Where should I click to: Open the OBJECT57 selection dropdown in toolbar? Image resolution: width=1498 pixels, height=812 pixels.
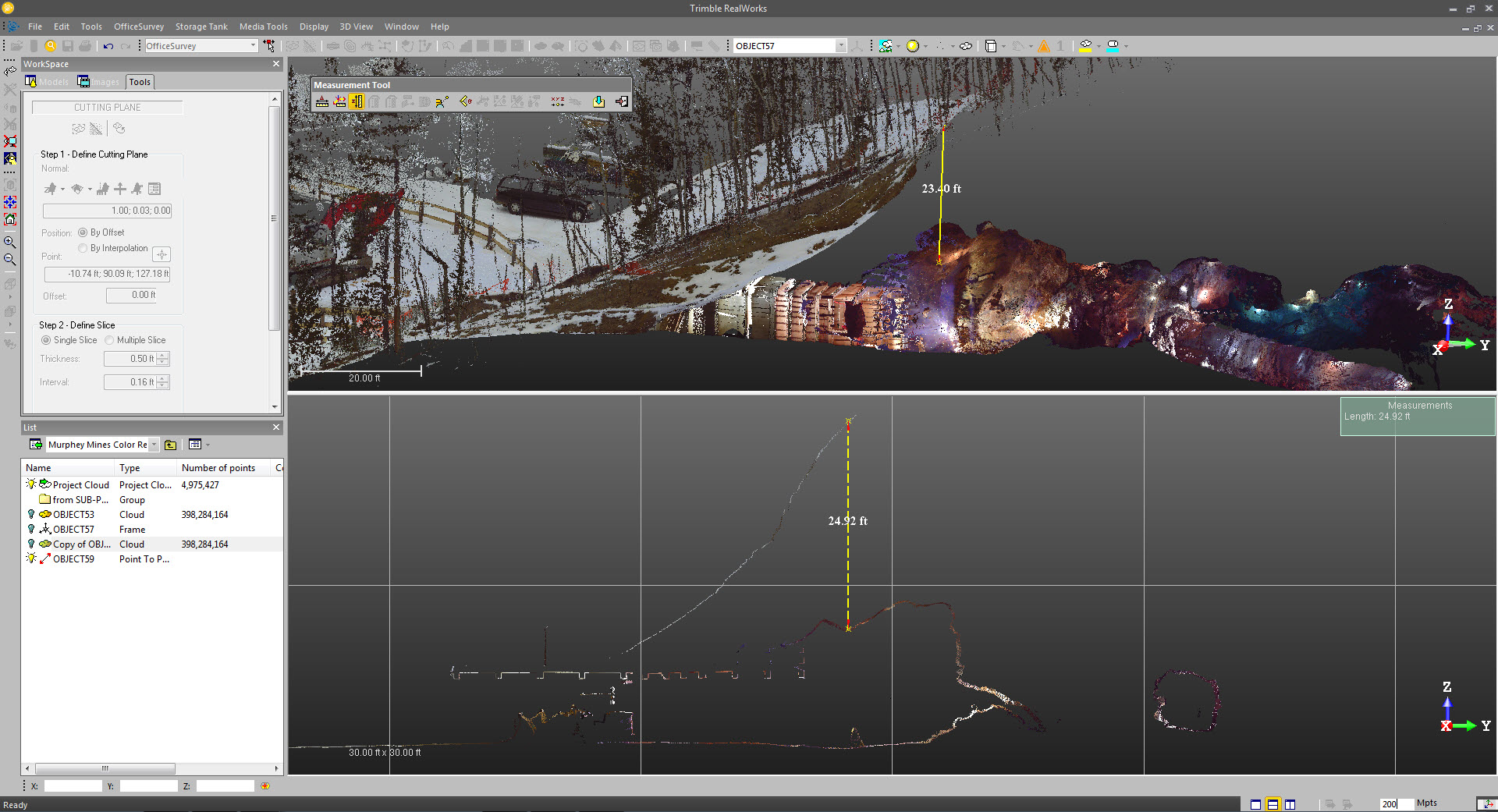pyautogui.click(x=843, y=45)
